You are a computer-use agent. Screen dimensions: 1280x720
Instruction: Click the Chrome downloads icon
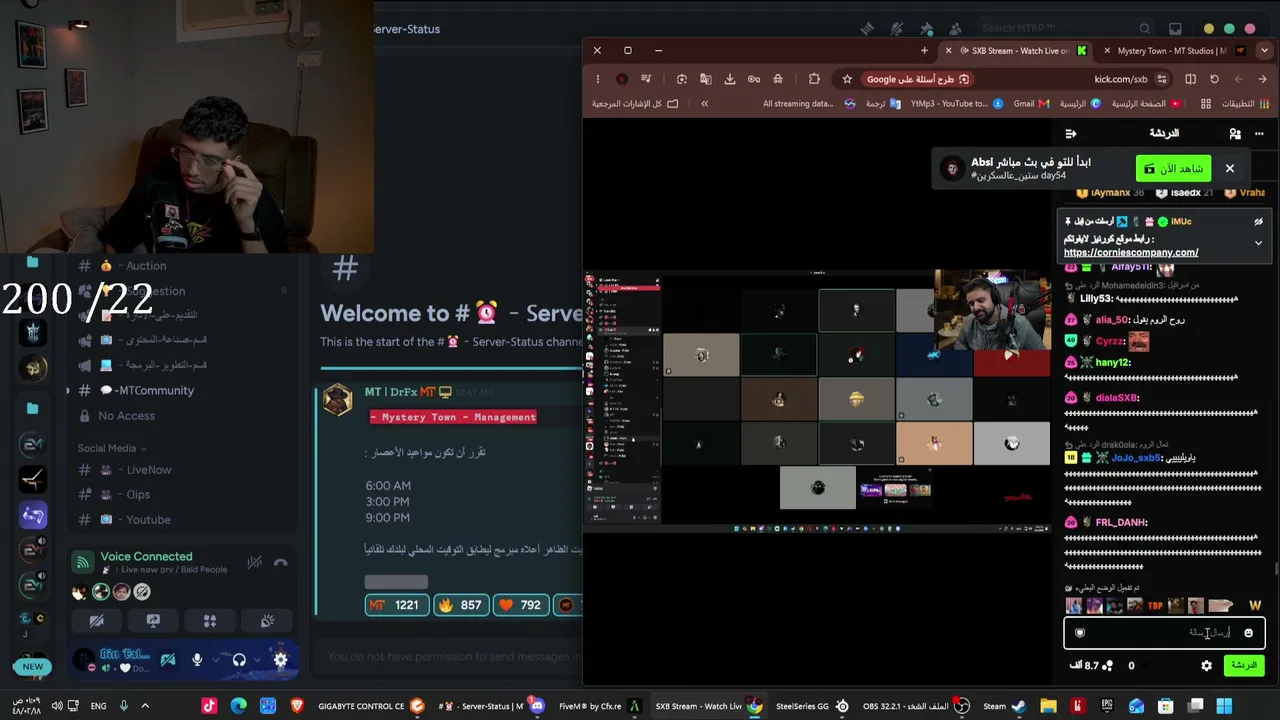coord(730,79)
